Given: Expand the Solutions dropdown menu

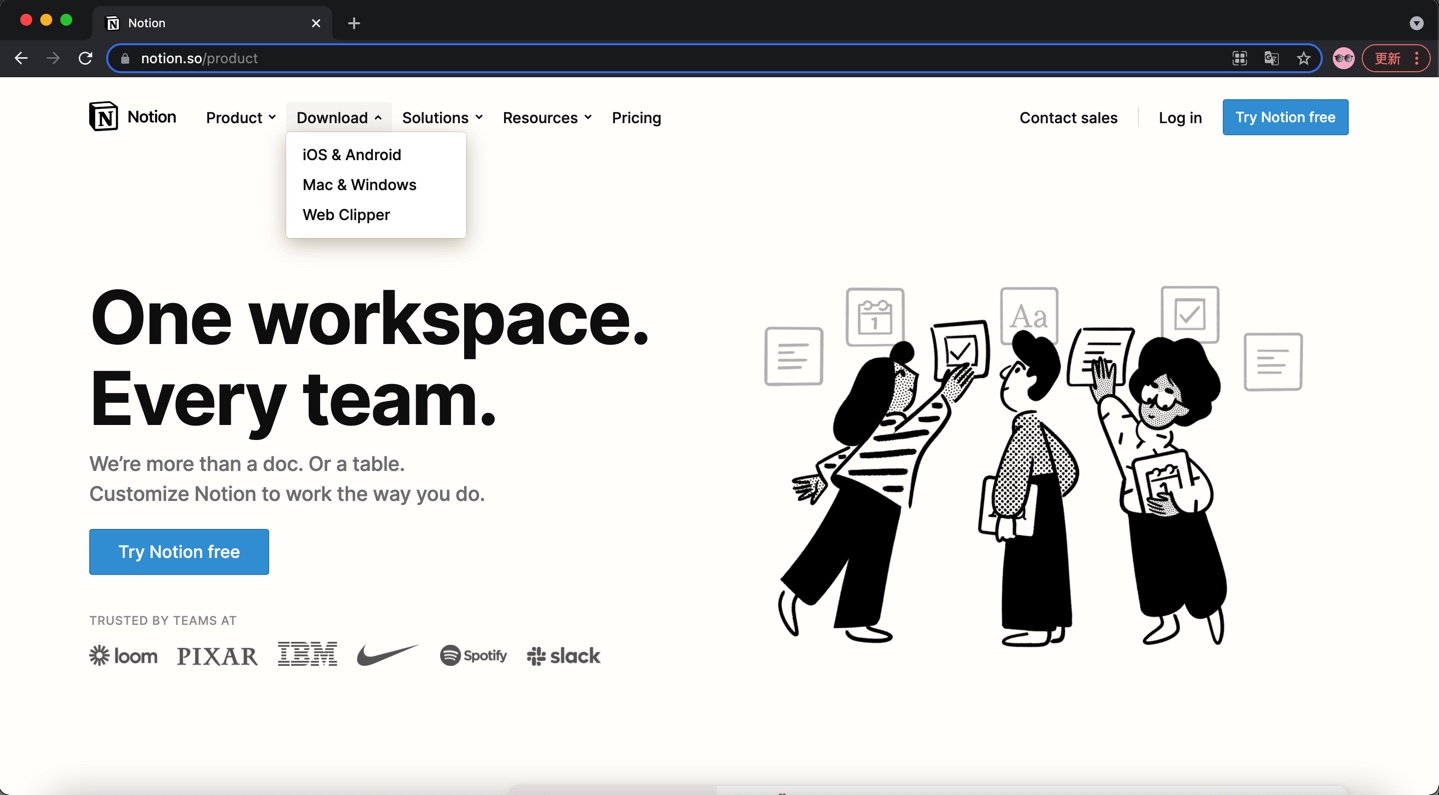Looking at the screenshot, I should (442, 118).
